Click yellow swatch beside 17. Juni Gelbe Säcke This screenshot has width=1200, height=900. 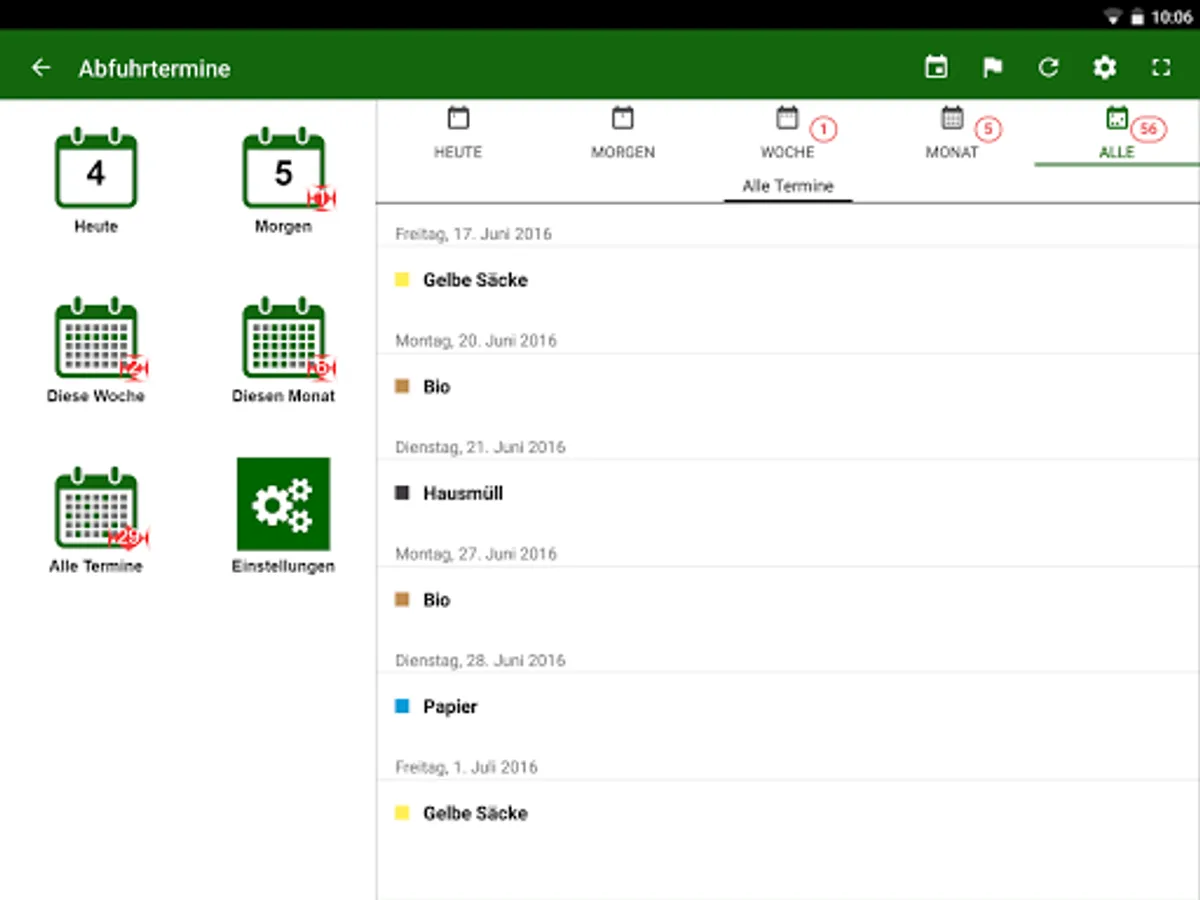(402, 280)
